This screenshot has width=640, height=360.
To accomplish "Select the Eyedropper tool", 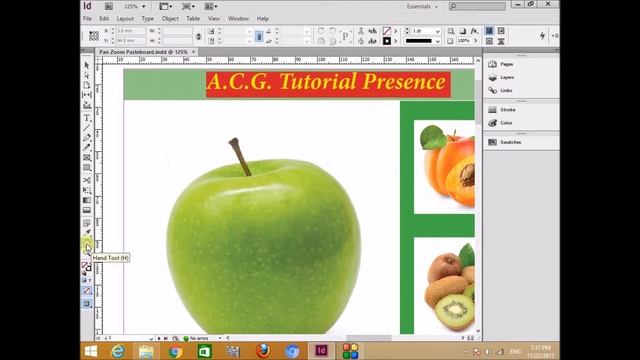I will (x=87, y=233).
